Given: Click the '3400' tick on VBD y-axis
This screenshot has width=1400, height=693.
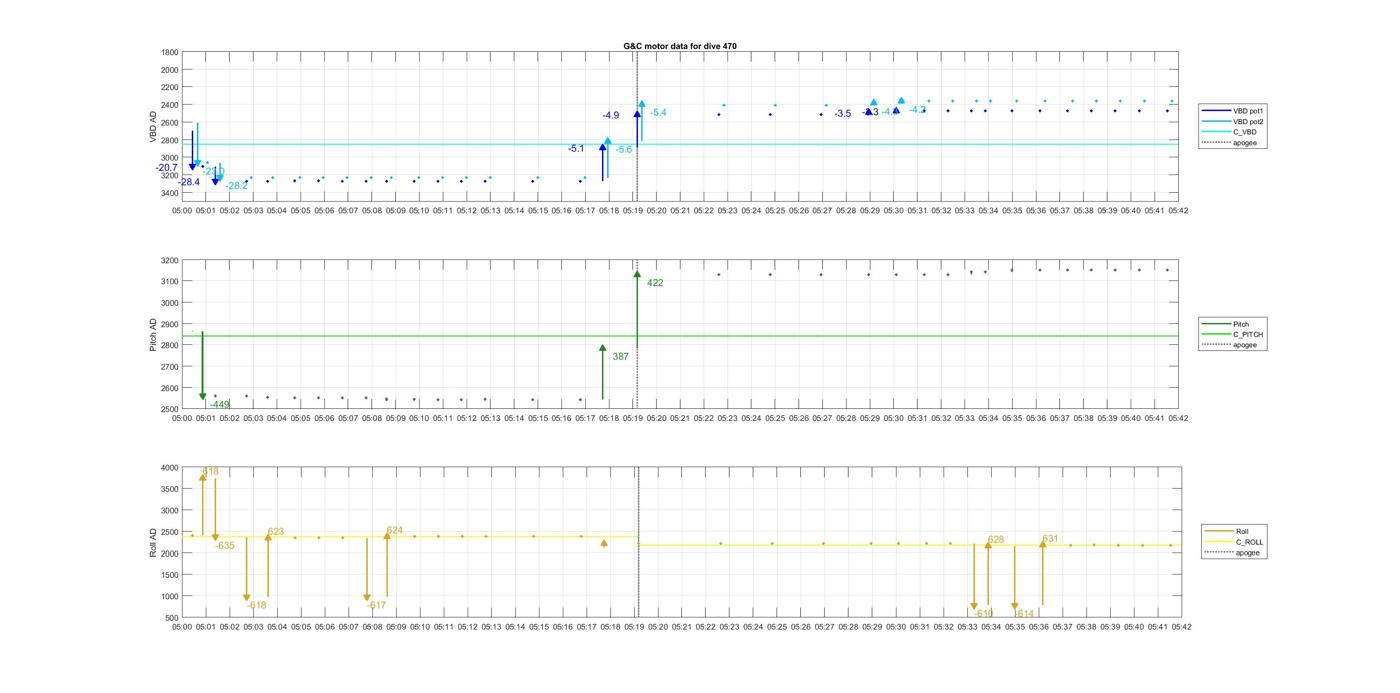Looking at the screenshot, I should tap(170, 193).
